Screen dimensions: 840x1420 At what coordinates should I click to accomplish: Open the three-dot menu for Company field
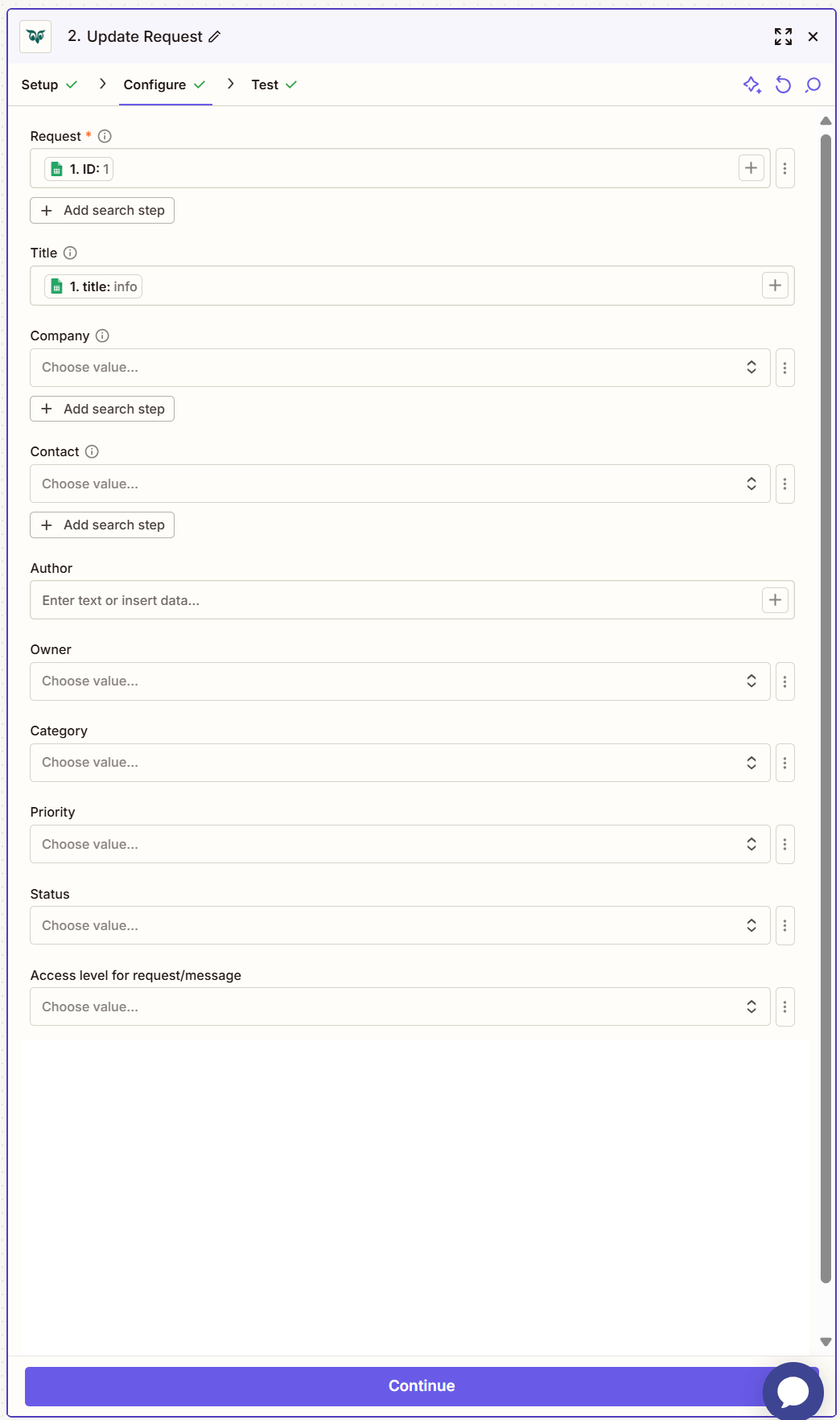pyautogui.click(x=785, y=367)
